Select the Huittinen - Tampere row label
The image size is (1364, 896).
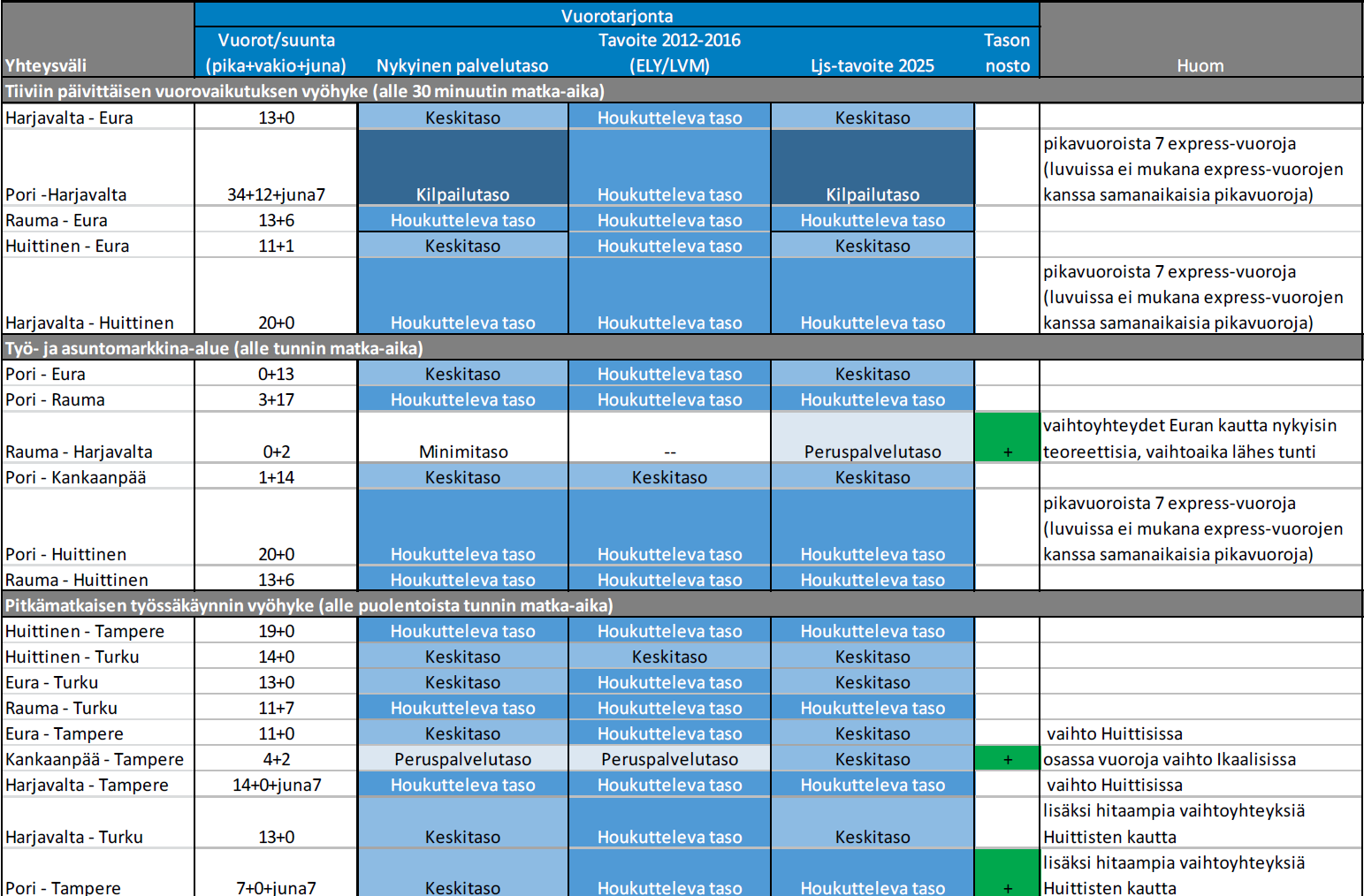(x=85, y=631)
